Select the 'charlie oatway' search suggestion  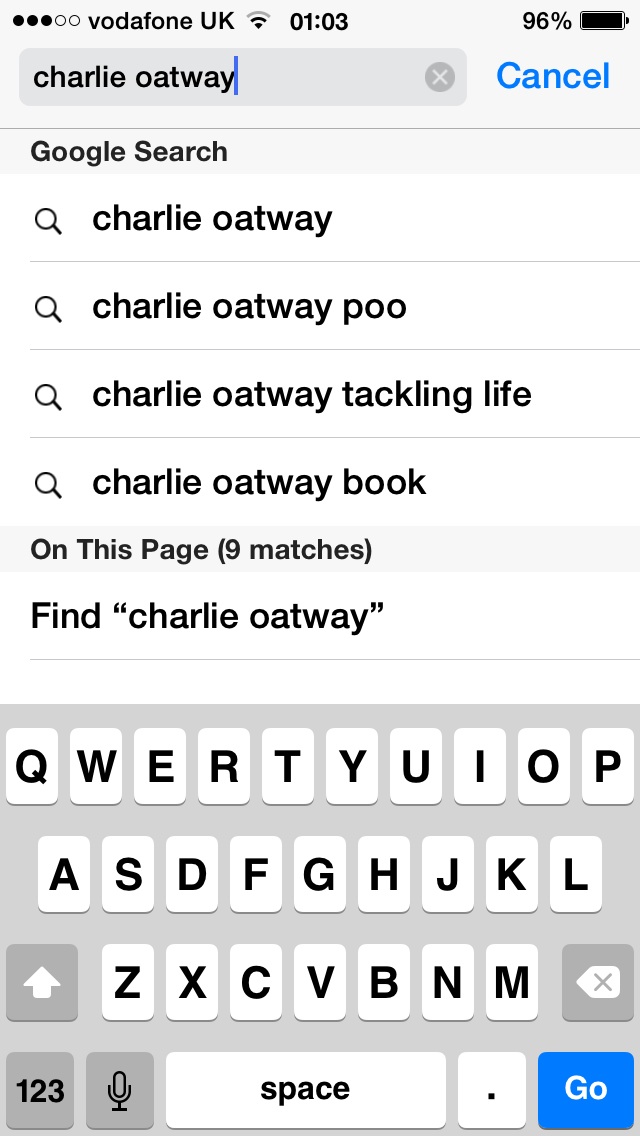212,219
